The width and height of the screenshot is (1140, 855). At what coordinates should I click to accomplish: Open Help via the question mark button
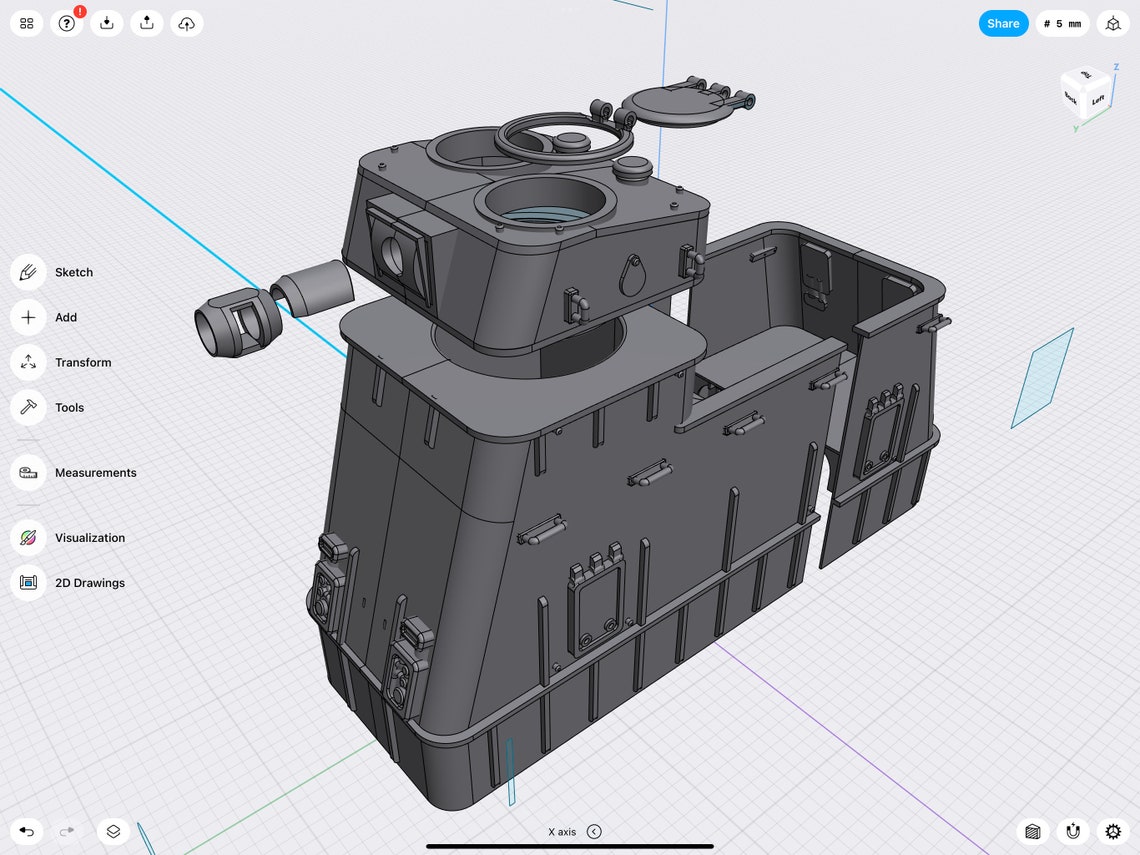click(x=66, y=23)
